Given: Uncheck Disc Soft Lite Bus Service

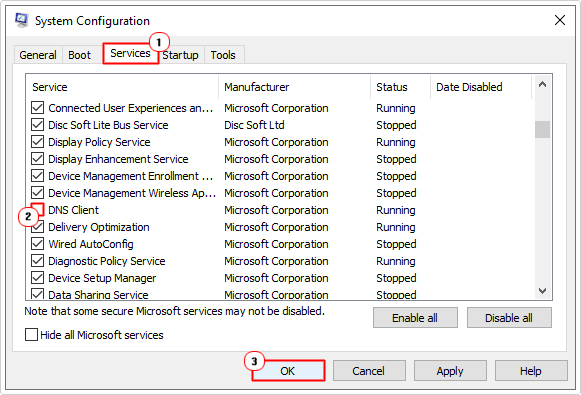Looking at the screenshot, I should pyautogui.click(x=37, y=125).
